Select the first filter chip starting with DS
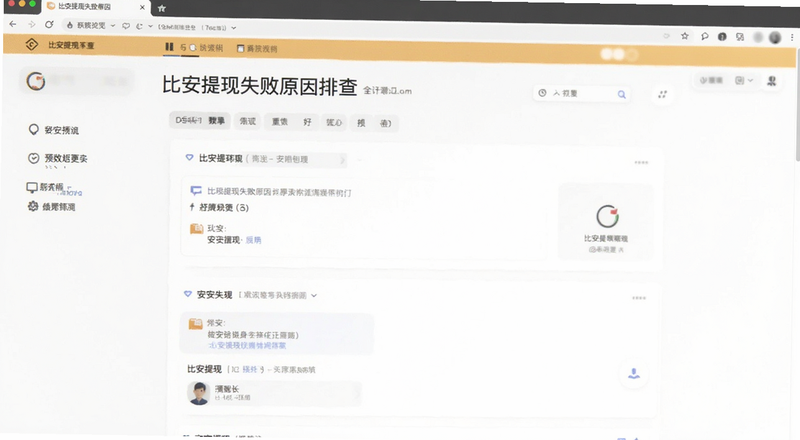This screenshot has height=440, width=800. [199, 120]
